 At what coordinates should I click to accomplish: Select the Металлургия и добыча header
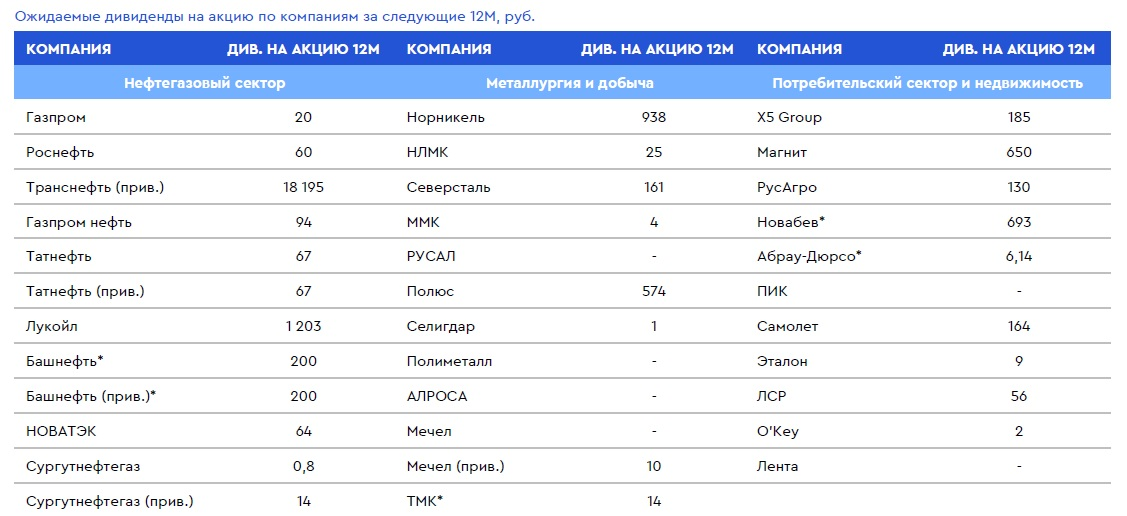coord(570,83)
